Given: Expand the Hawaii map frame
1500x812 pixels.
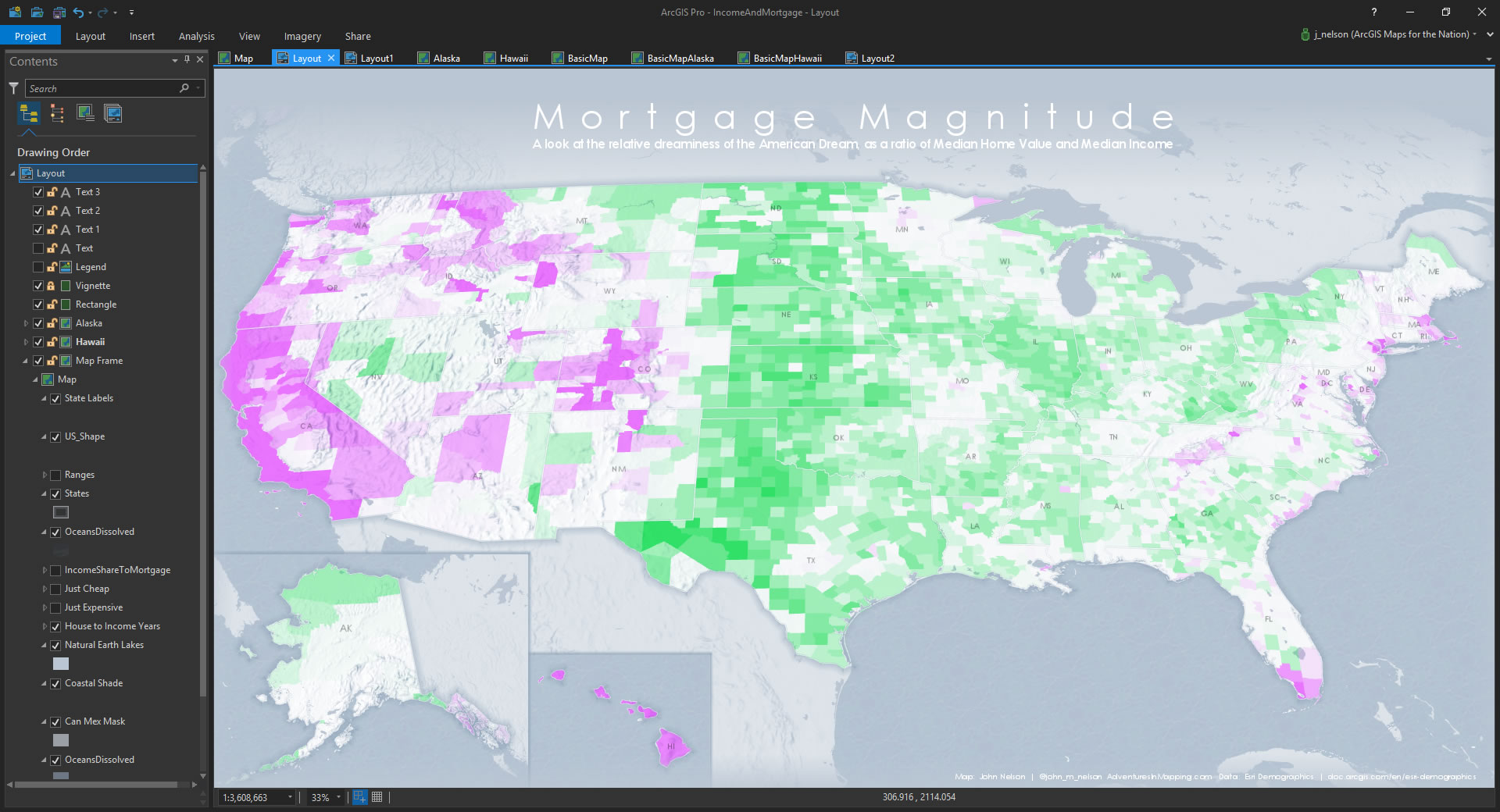Looking at the screenshot, I should tap(26, 342).
